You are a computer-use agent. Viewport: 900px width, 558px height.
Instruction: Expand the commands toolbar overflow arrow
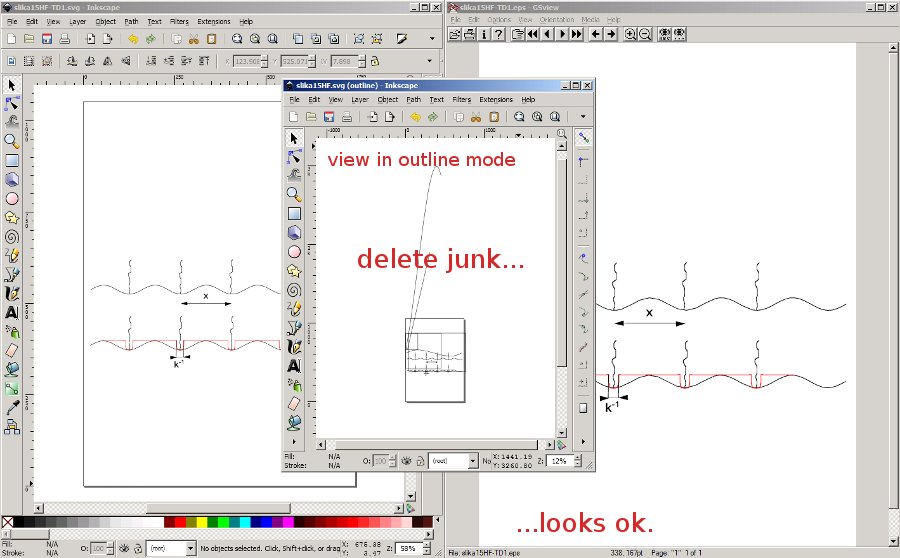pos(430,40)
